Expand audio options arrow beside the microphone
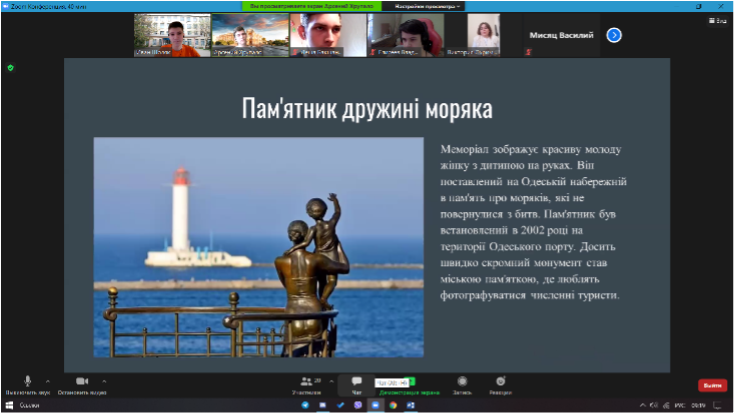Image resolution: width=736 pixels, height=415 pixels. click(48, 381)
